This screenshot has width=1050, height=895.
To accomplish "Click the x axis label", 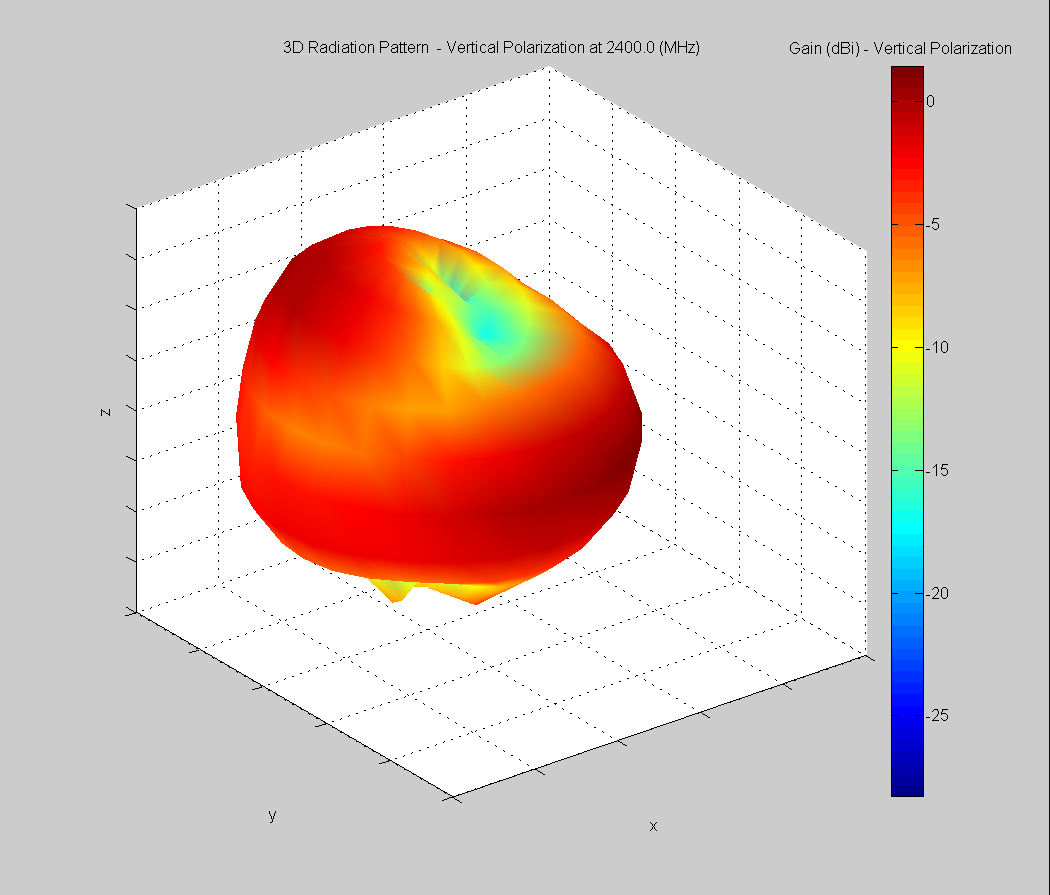I will click(653, 826).
